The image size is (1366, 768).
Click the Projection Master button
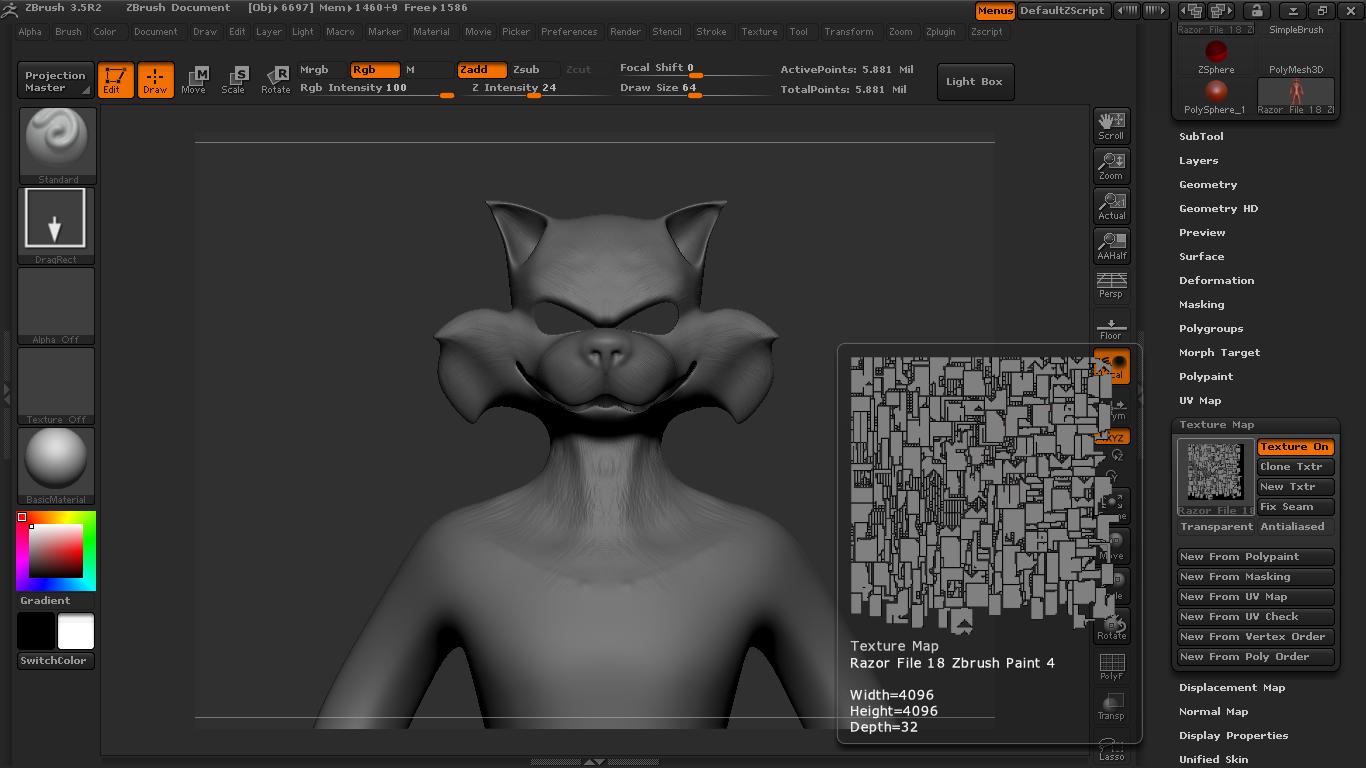pos(55,81)
